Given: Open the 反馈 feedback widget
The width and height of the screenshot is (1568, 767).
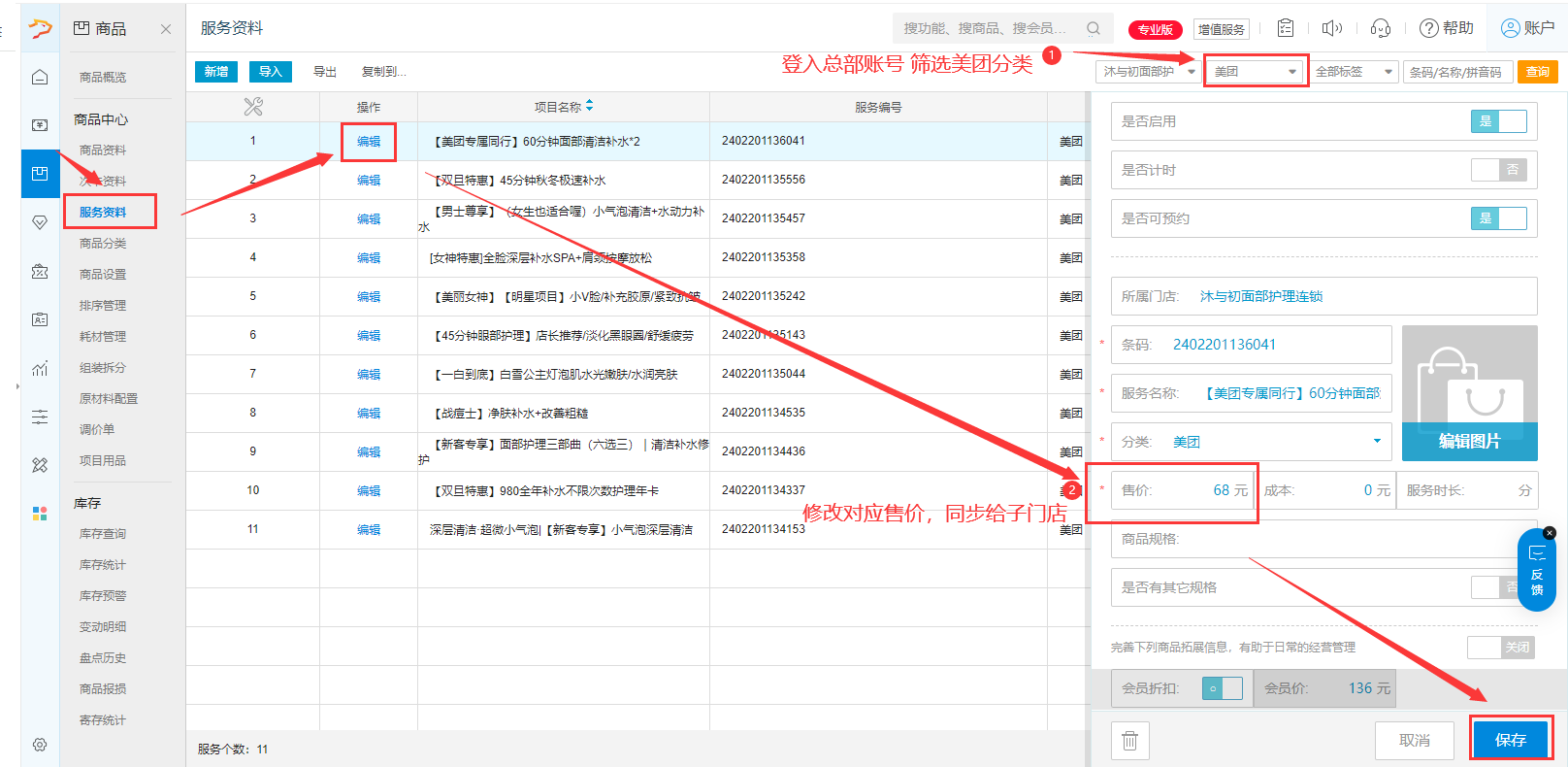Looking at the screenshot, I should coord(1537,570).
